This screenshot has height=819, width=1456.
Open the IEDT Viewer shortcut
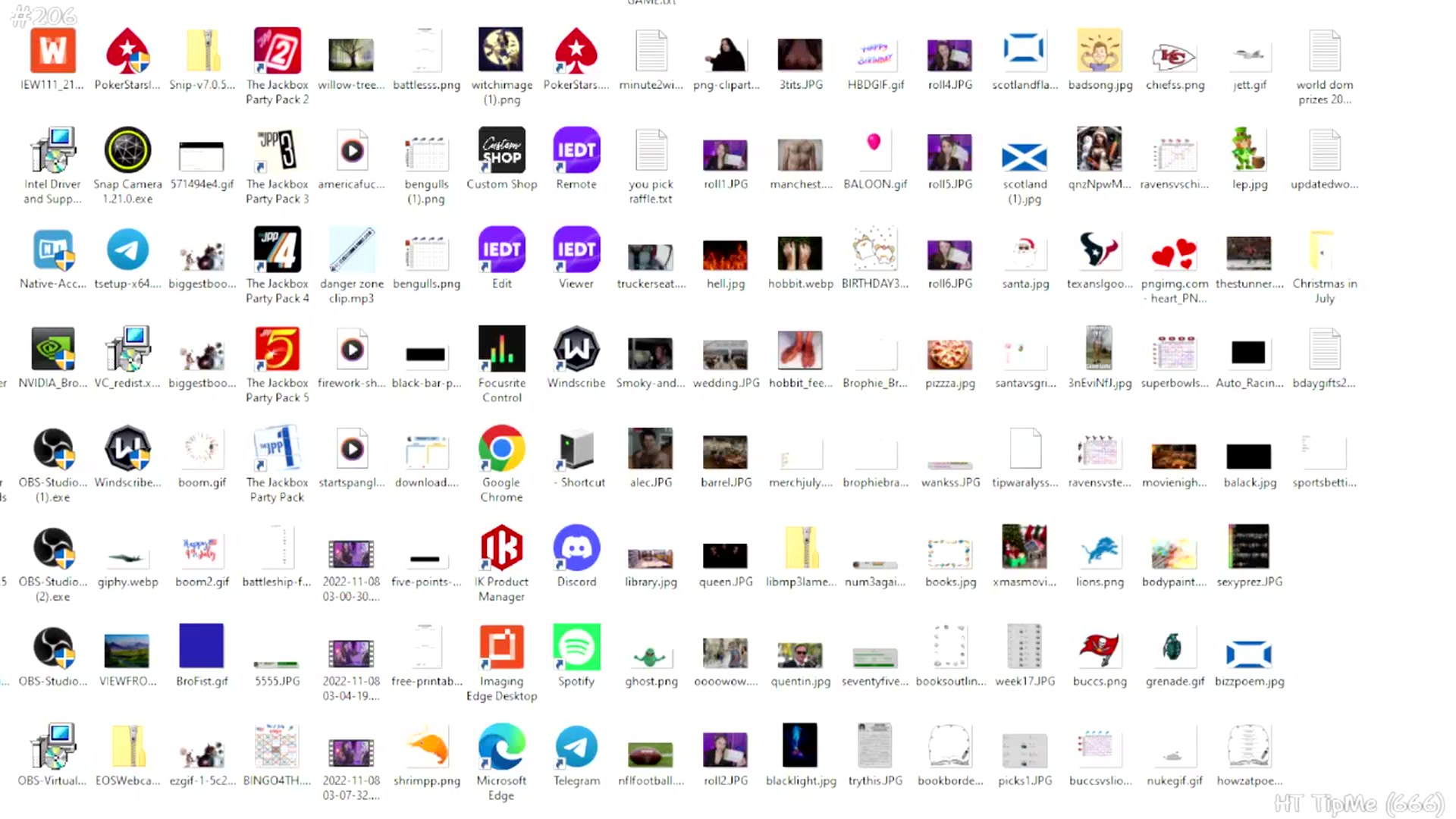click(x=576, y=249)
